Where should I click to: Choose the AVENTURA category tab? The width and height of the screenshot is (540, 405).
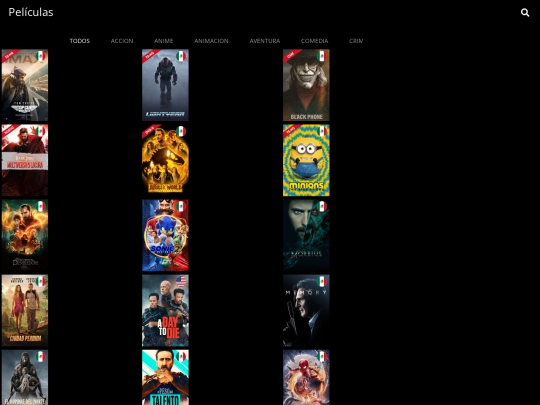click(x=264, y=41)
